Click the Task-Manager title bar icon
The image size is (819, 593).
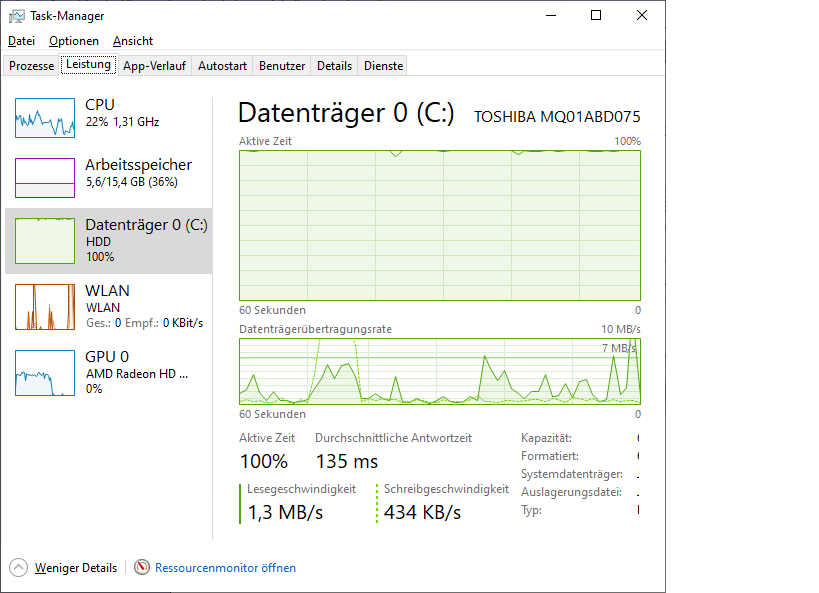click(x=17, y=16)
